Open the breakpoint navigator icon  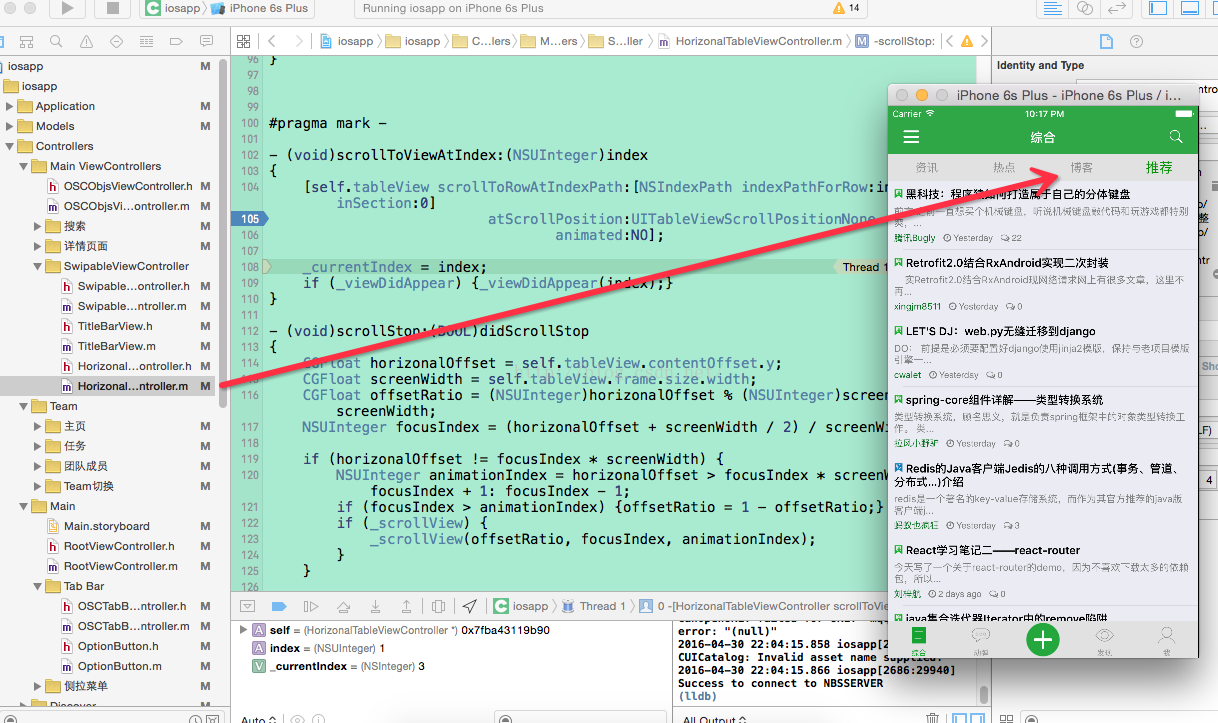point(176,41)
